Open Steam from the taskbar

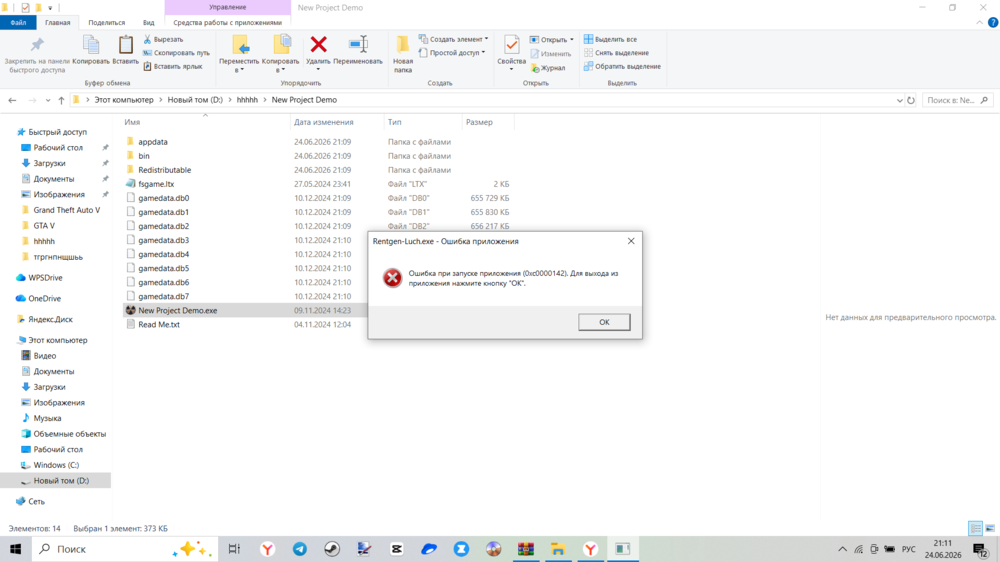[x=332, y=549]
